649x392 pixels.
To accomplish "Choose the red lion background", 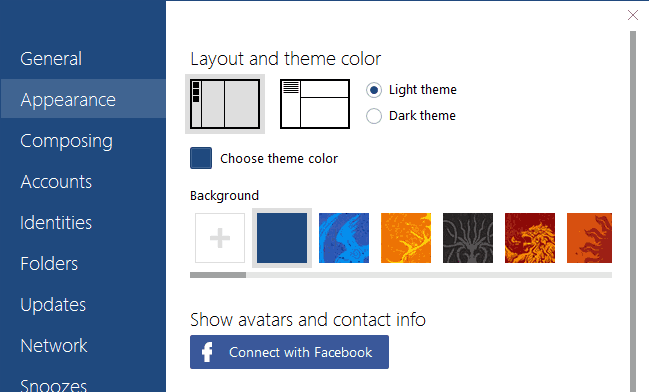I will pyautogui.click(x=530, y=238).
